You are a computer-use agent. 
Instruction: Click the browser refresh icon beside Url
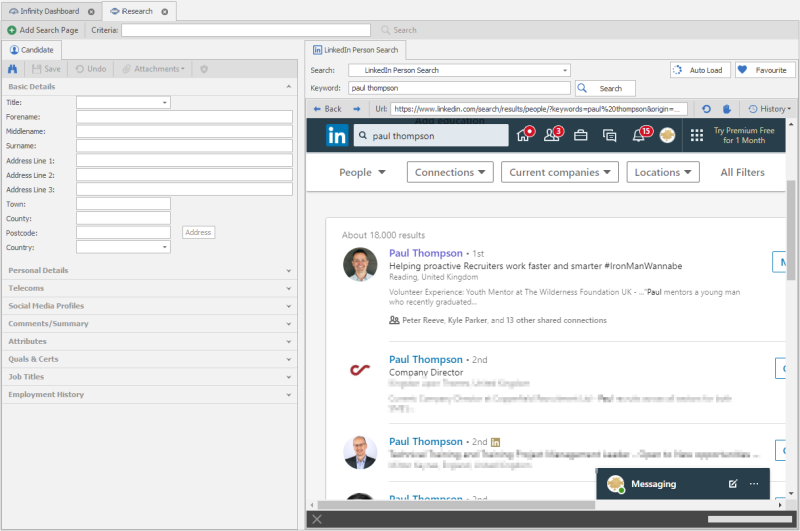click(707, 109)
